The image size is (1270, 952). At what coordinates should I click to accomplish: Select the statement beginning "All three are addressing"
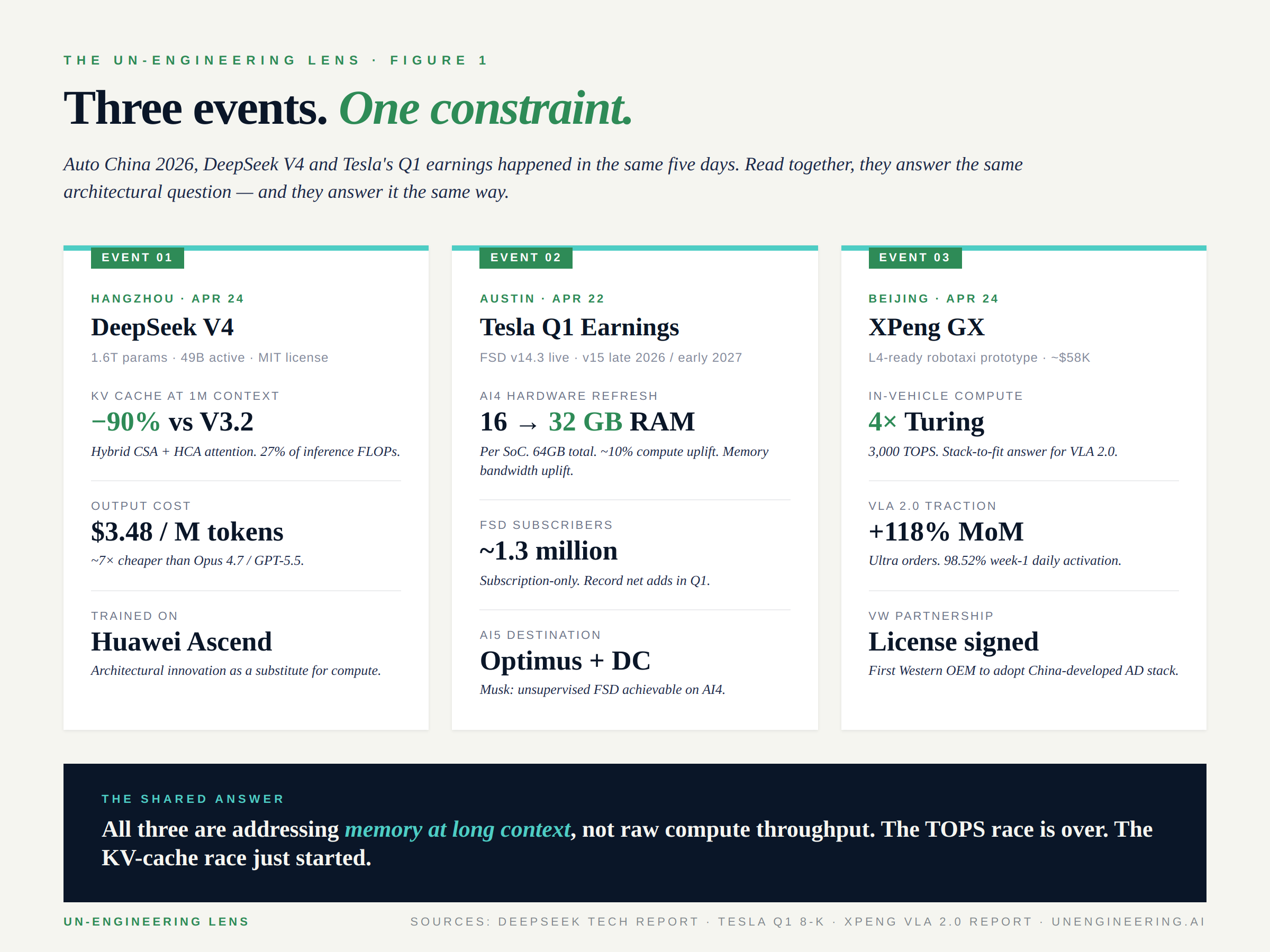tap(627, 844)
